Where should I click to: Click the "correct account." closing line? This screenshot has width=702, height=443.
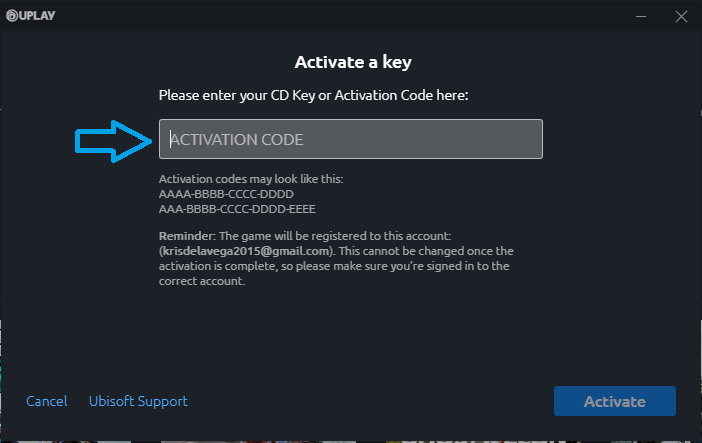coord(203,281)
